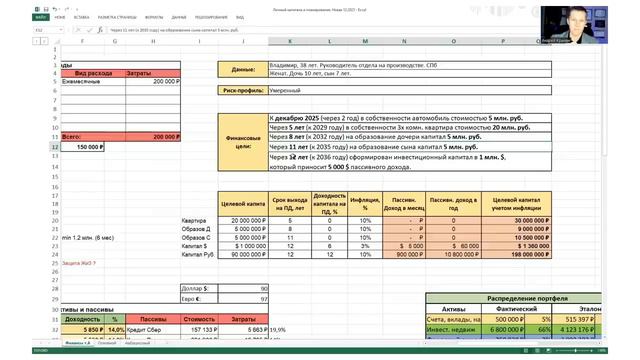Select the Целевой капитал column heading cell
The width and height of the screenshot is (640, 360).
[x=243, y=204]
